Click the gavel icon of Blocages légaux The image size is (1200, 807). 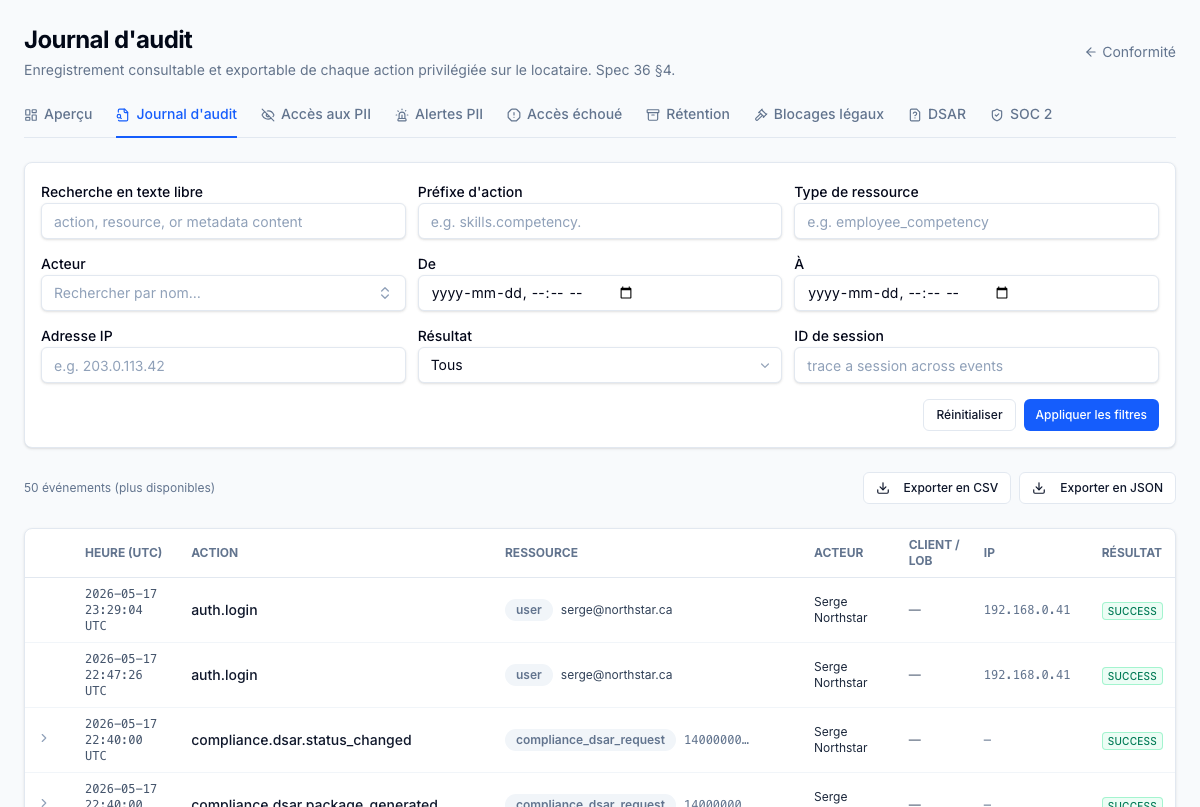pos(761,115)
